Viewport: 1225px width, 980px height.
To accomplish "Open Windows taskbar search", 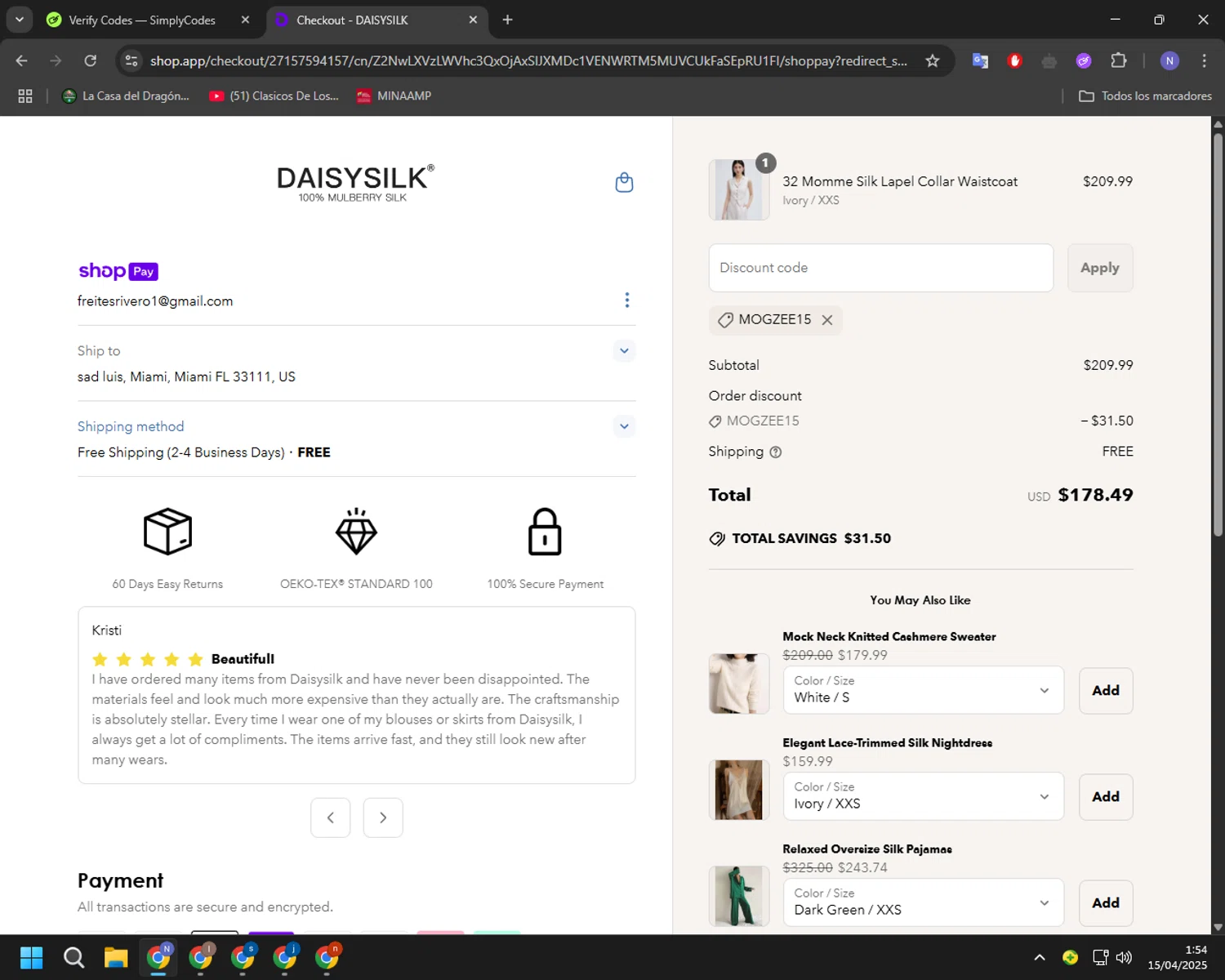I will point(73,957).
